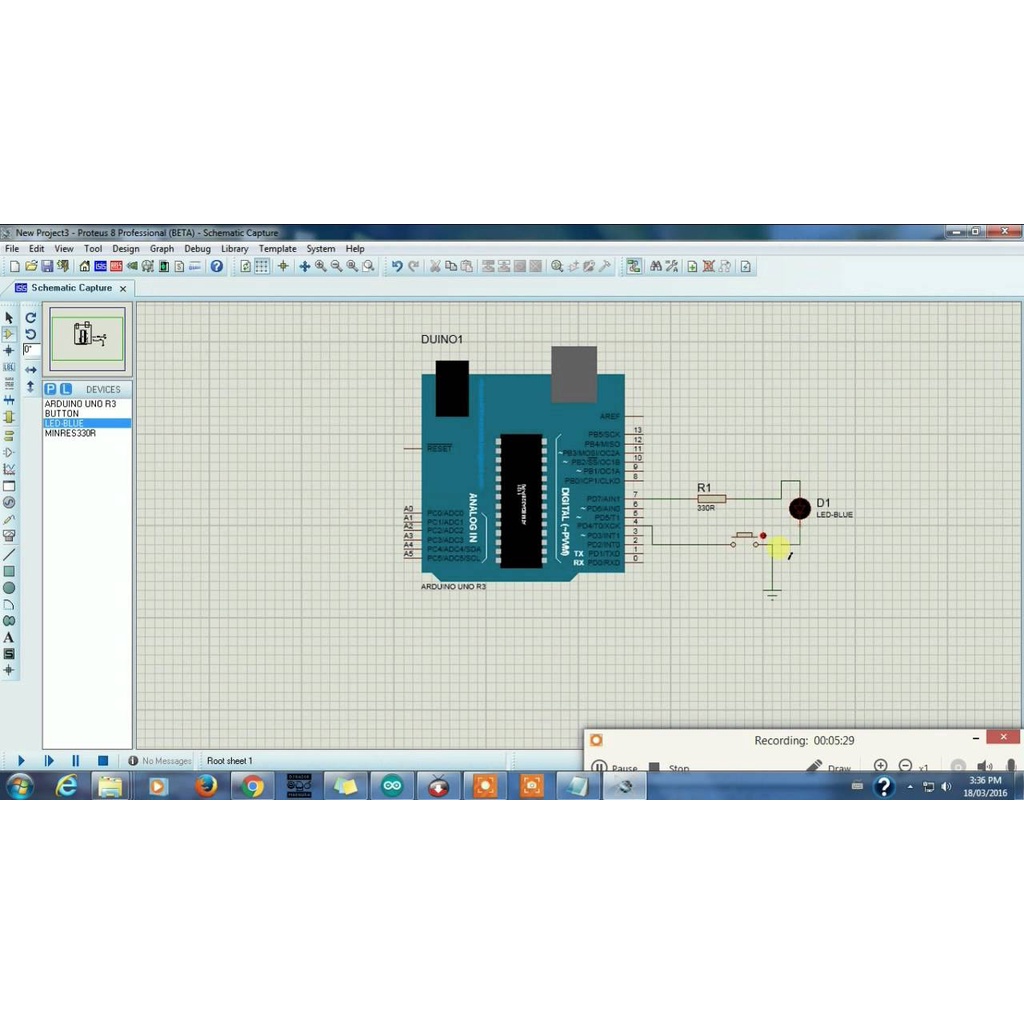
Task: Click the Open Project folder icon
Action: [31, 266]
